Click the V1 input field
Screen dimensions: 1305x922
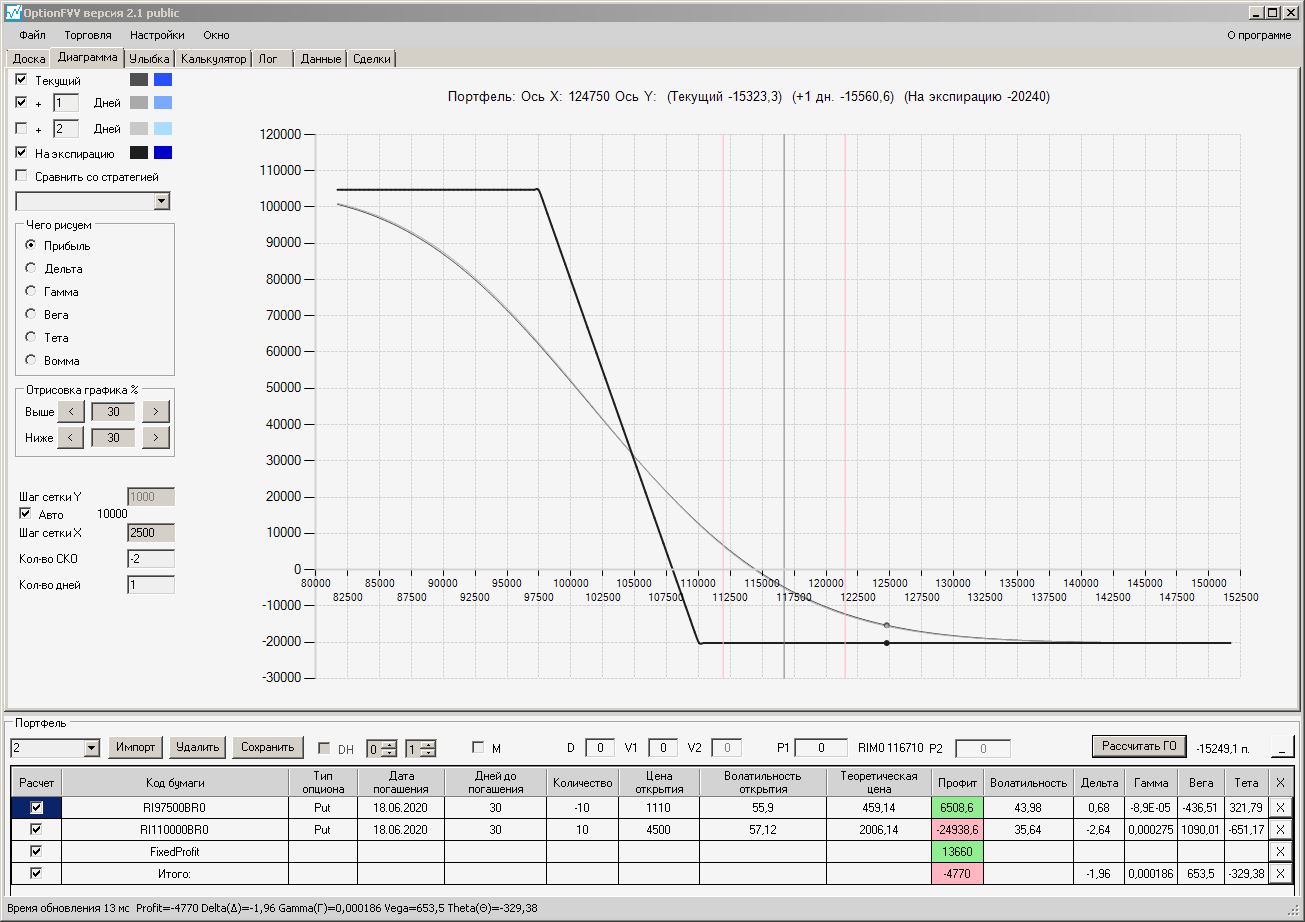click(663, 748)
